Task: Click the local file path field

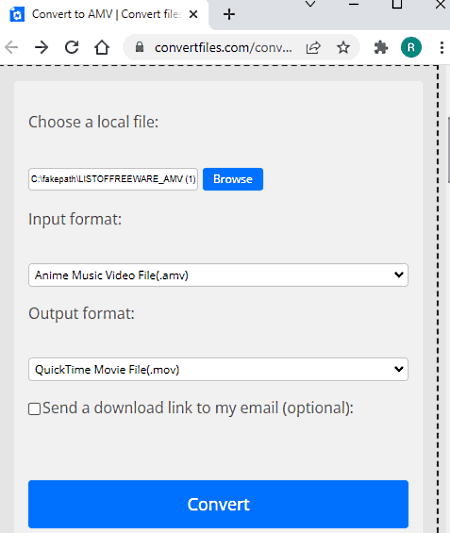Action: [113, 179]
